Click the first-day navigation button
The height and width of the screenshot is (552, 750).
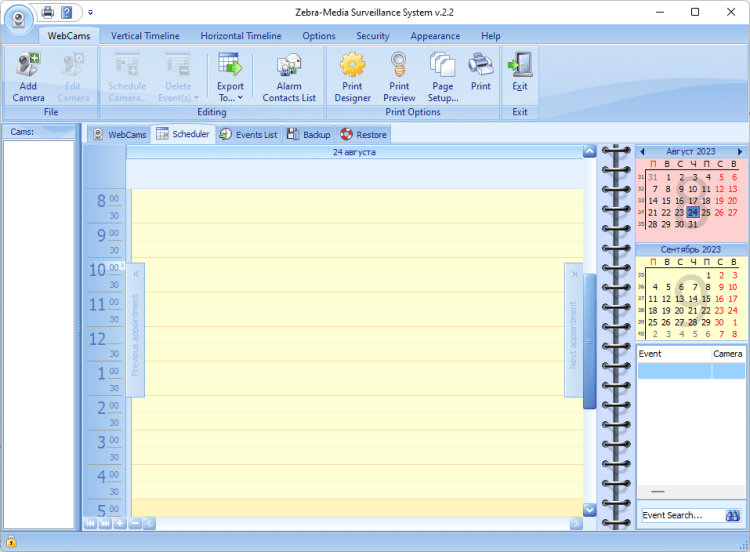point(90,524)
